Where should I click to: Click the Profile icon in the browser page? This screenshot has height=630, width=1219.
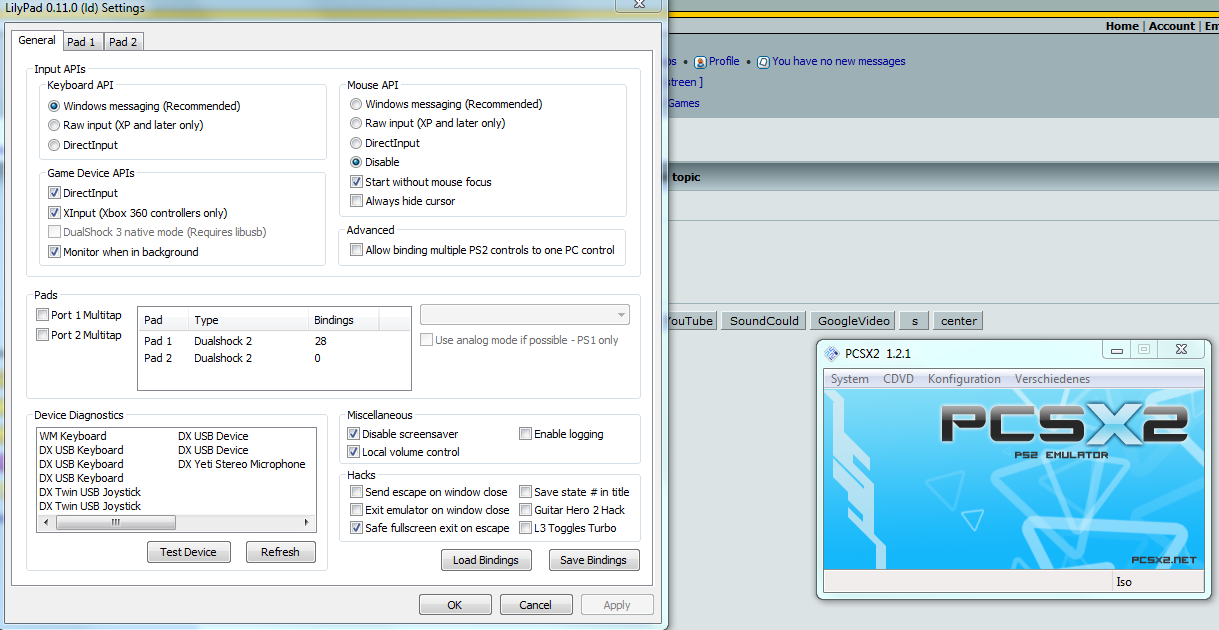click(700, 62)
